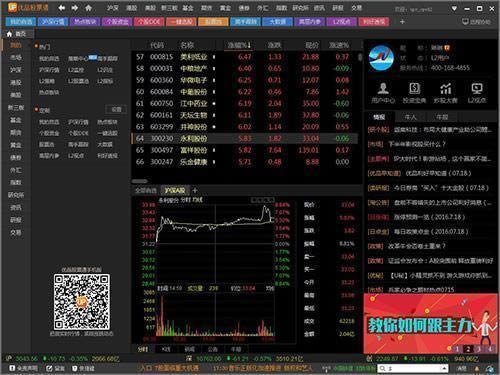Click the stock list vertical scrollbar thumb
The width and height of the screenshot is (500, 375).
(360, 57)
